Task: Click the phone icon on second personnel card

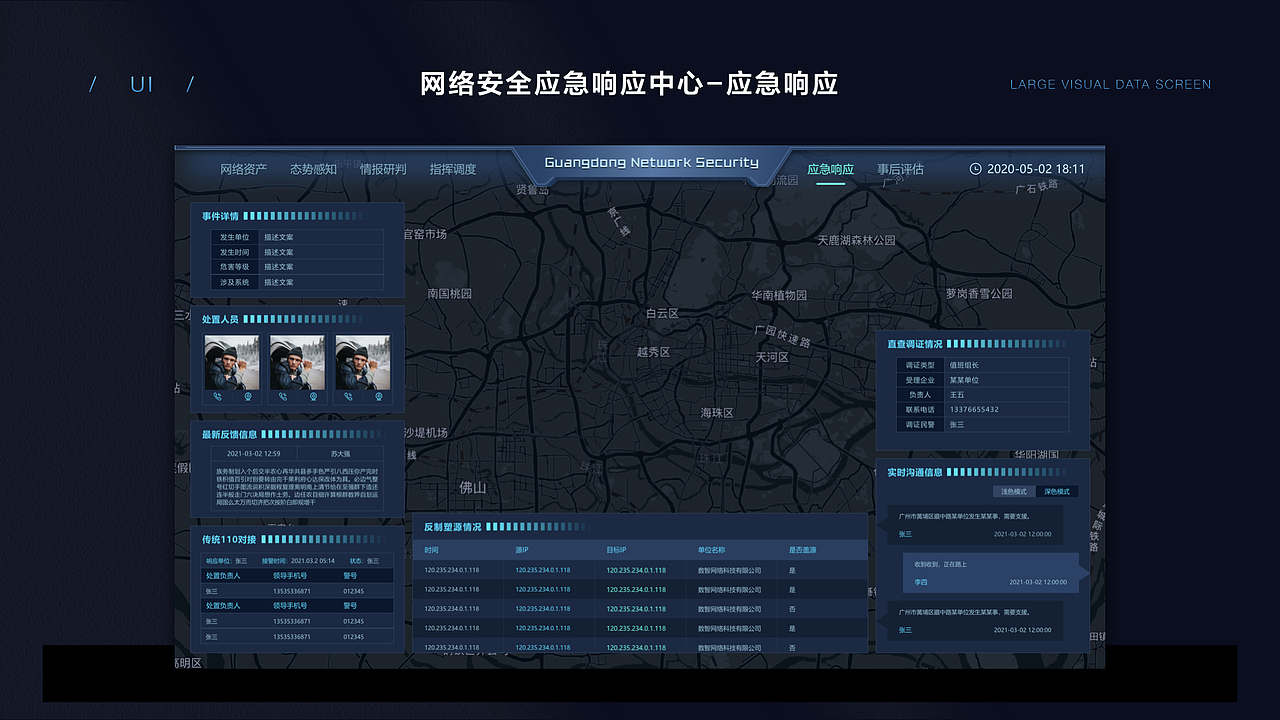Action: tap(283, 396)
